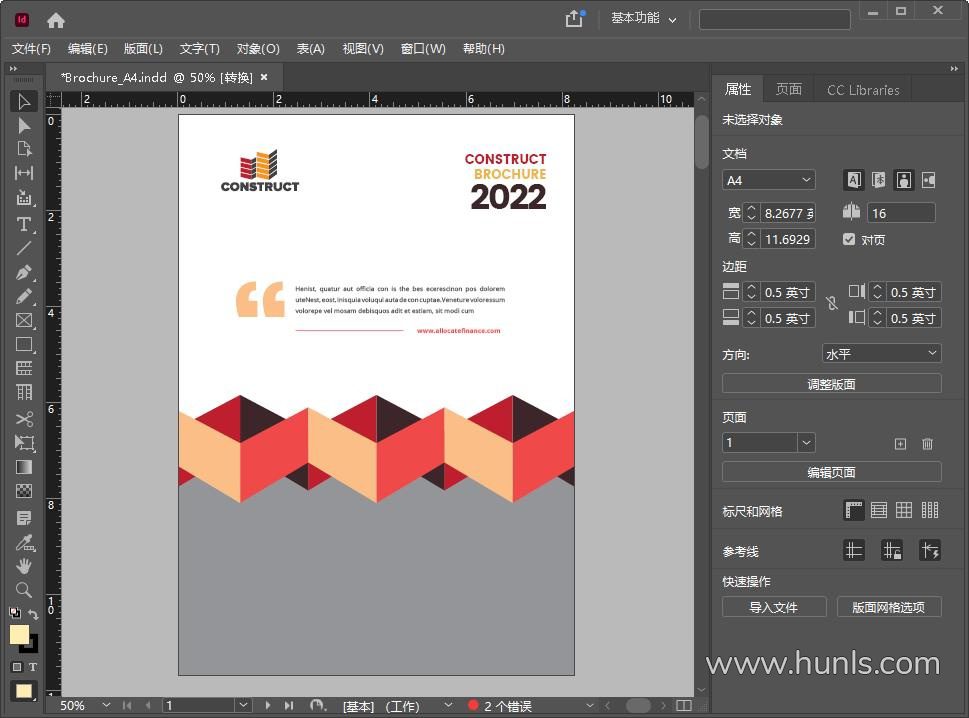Viewport: 969px width, 718px height.
Task: Choose the Hand tool
Action: pos(24,566)
